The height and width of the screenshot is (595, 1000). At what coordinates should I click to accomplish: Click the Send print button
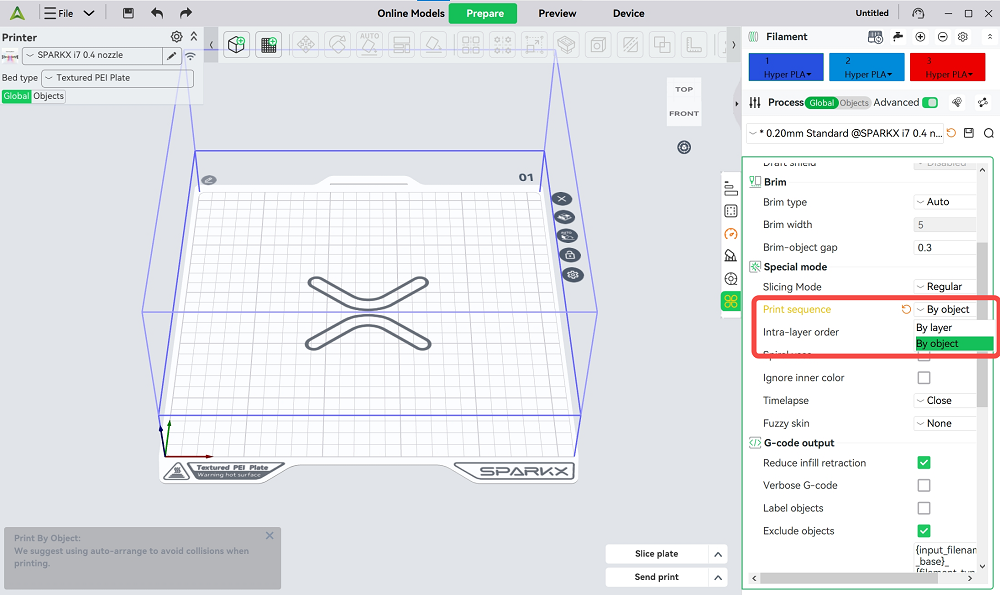(x=656, y=577)
